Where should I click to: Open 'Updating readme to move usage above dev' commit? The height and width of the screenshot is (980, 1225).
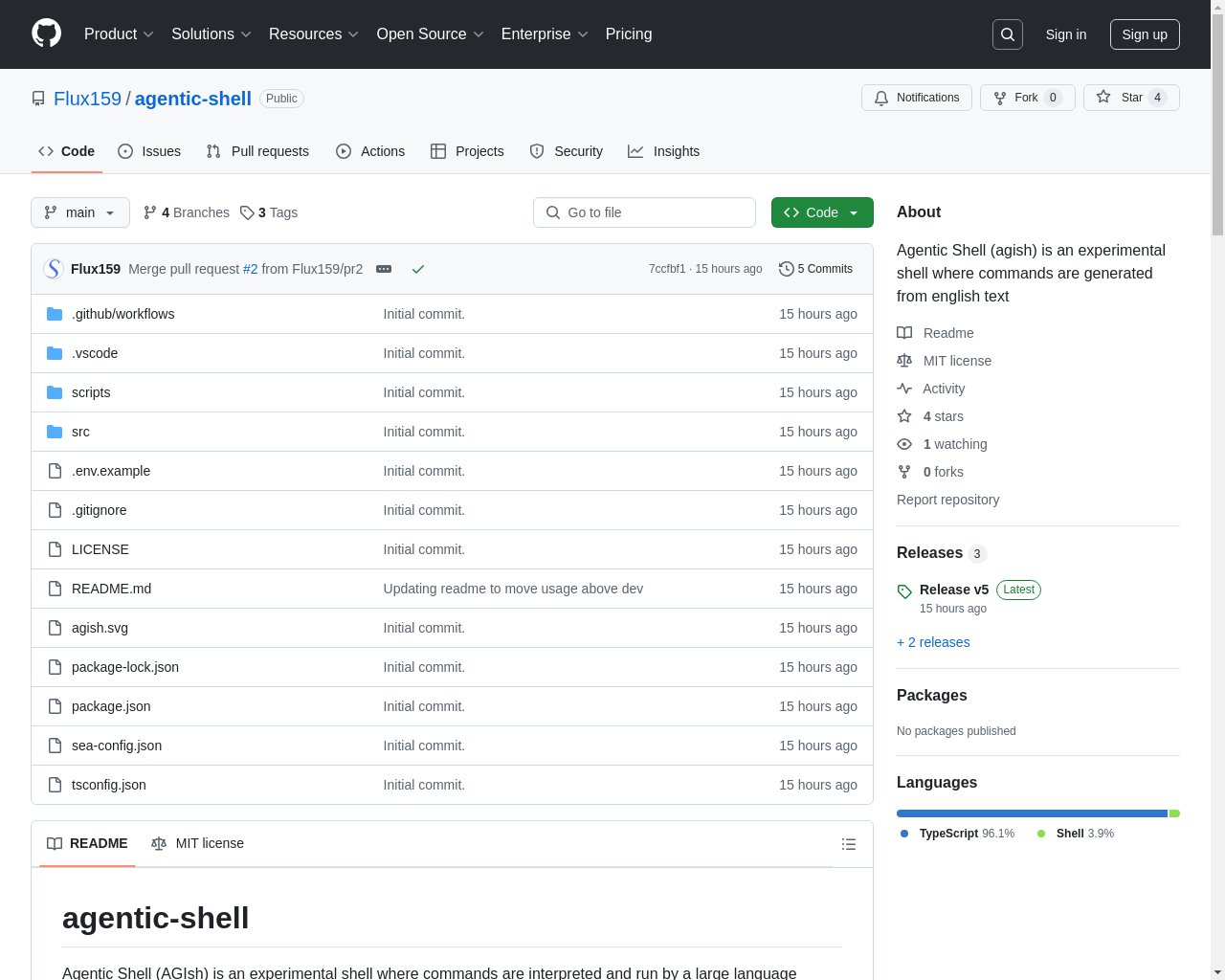point(513,589)
